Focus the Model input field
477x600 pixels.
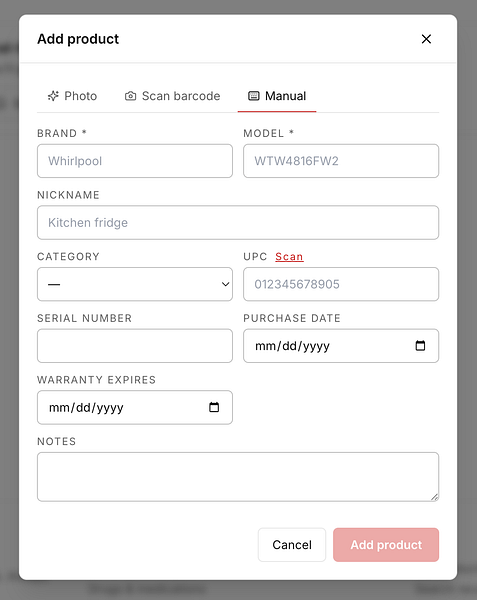pyautogui.click(x=341, y=161)
